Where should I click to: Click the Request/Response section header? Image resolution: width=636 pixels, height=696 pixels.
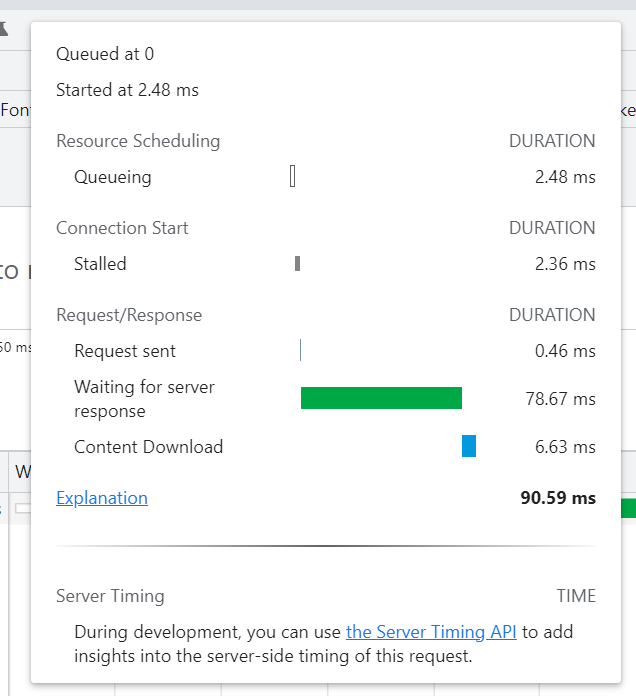129,315
